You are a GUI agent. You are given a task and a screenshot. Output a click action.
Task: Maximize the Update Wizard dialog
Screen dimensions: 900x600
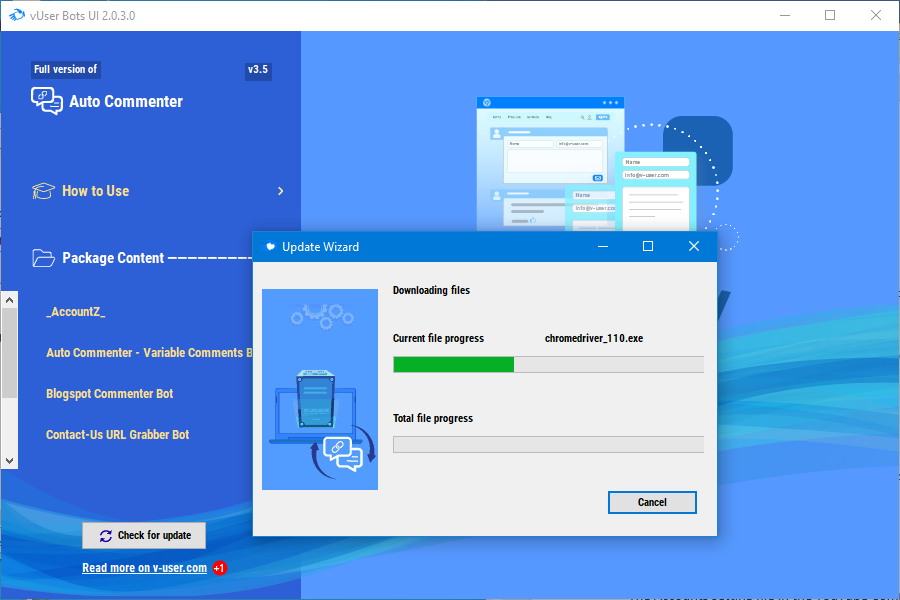pos(648,246)
